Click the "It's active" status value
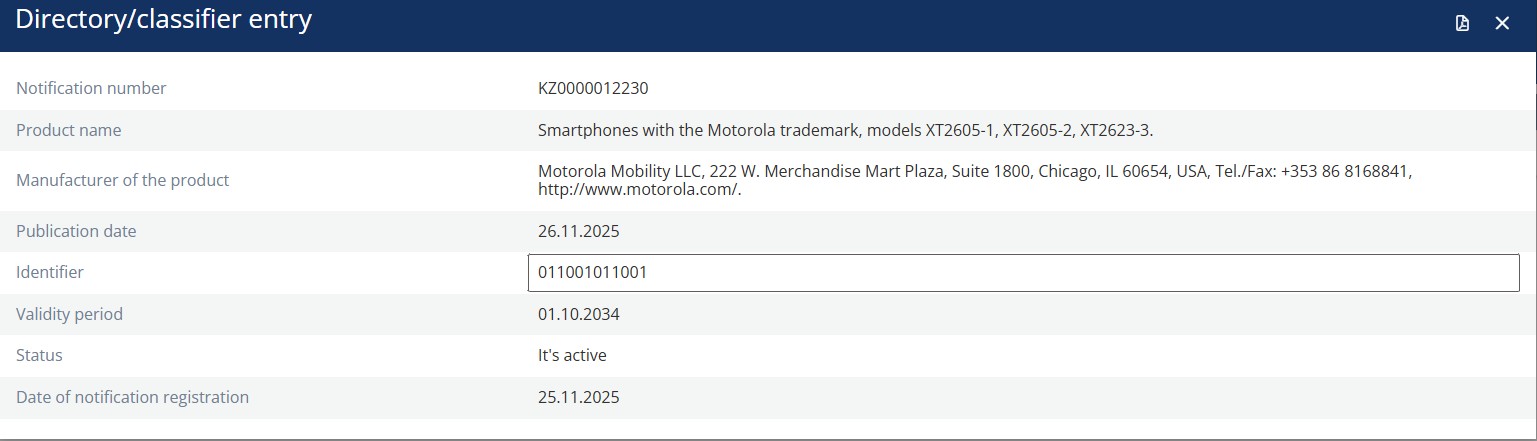Viewport: 1537px width, 441px height. (572, 355)
